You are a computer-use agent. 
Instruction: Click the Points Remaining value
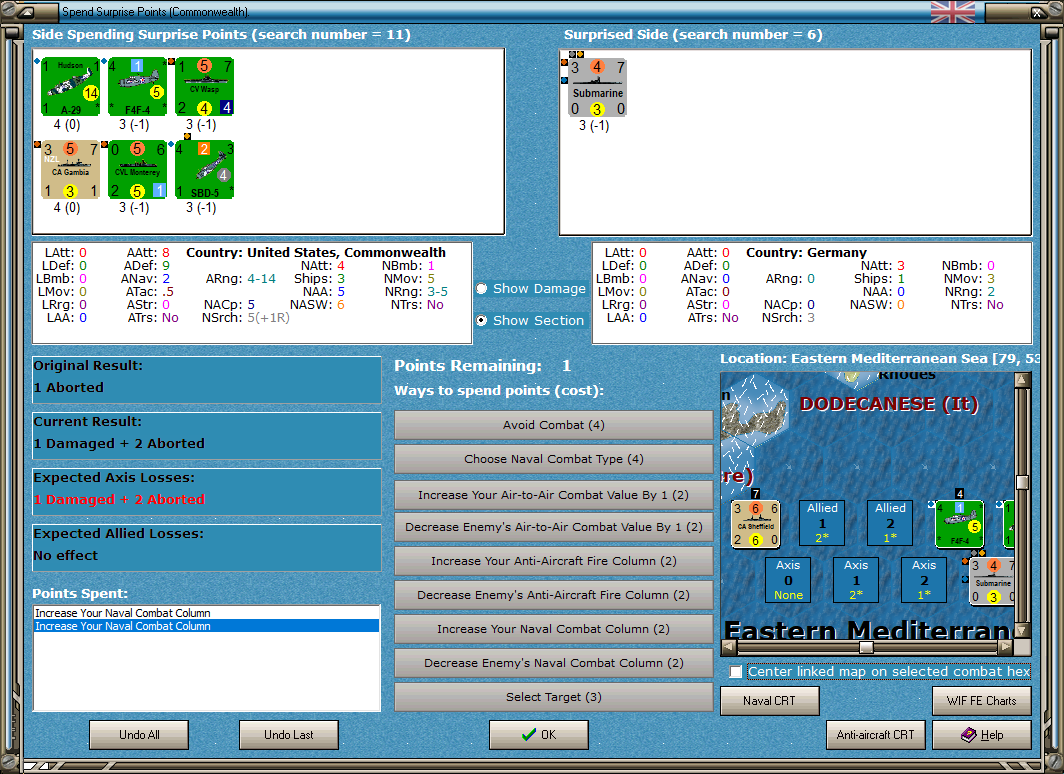(567, 366)
